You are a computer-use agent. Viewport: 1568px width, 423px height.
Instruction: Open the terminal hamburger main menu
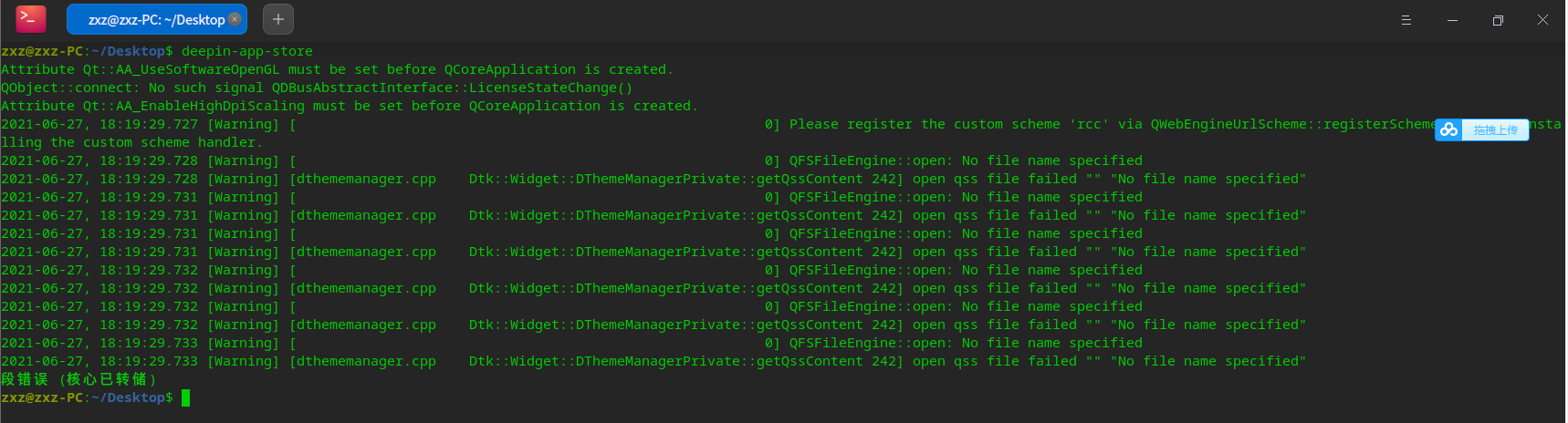(x=1406, y=20)
